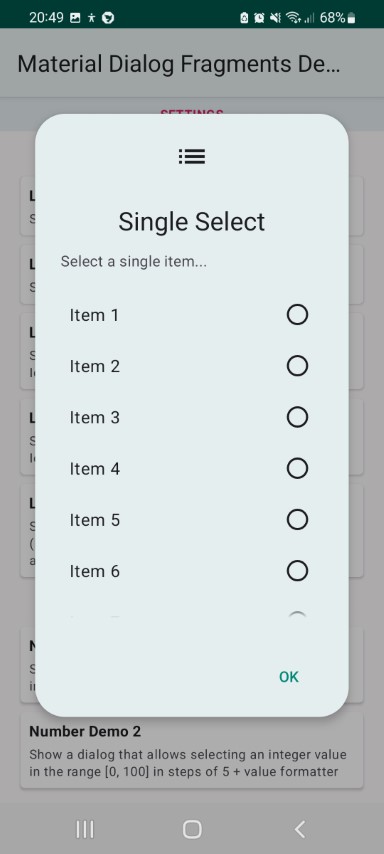Image resolution: width=384 pixels, height=854 pixels.
Task: Select the Item 3 radio button
Action: click(297, 417)
